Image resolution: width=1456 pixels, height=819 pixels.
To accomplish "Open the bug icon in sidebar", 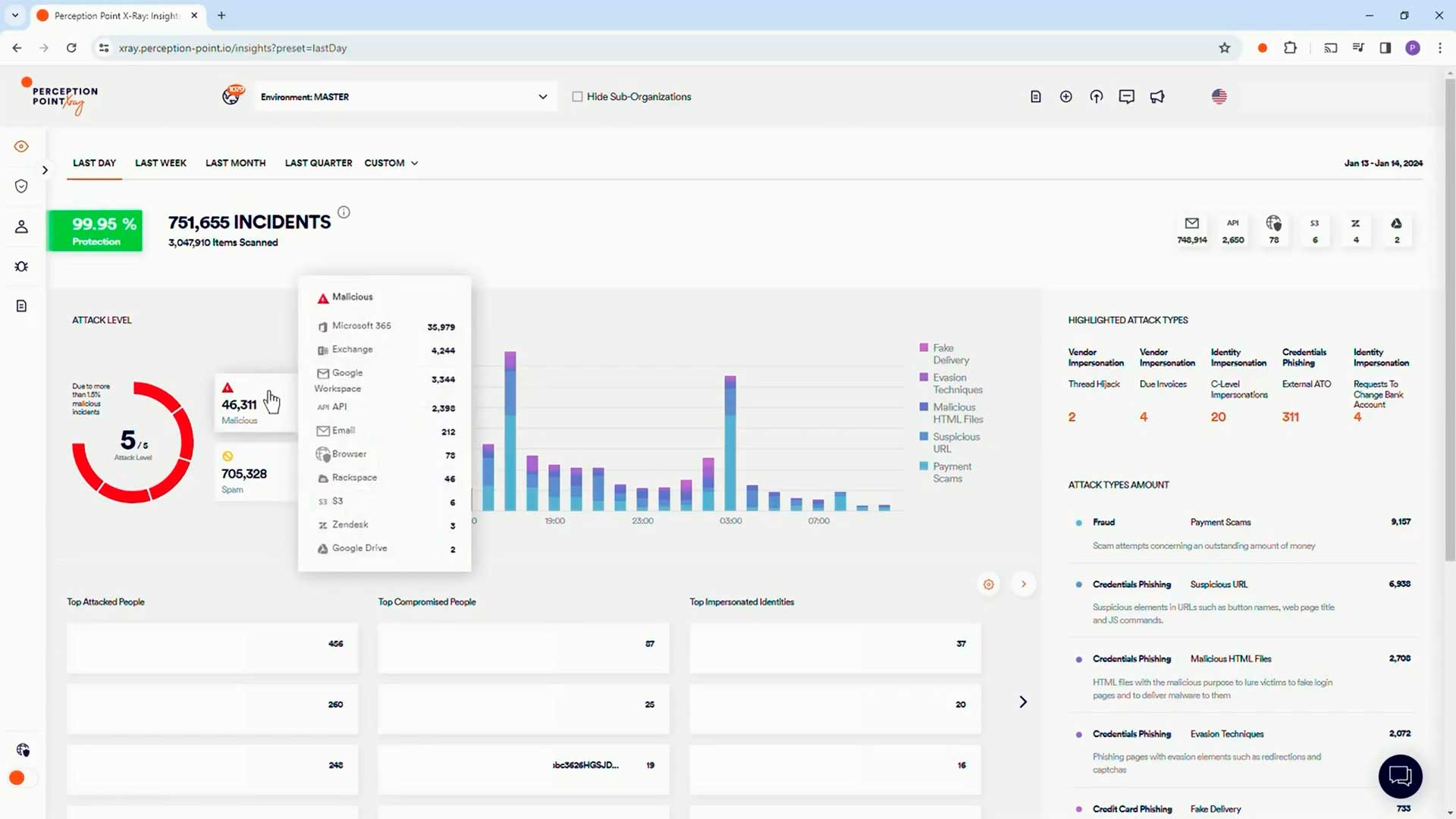I will (x=21, y=266).
